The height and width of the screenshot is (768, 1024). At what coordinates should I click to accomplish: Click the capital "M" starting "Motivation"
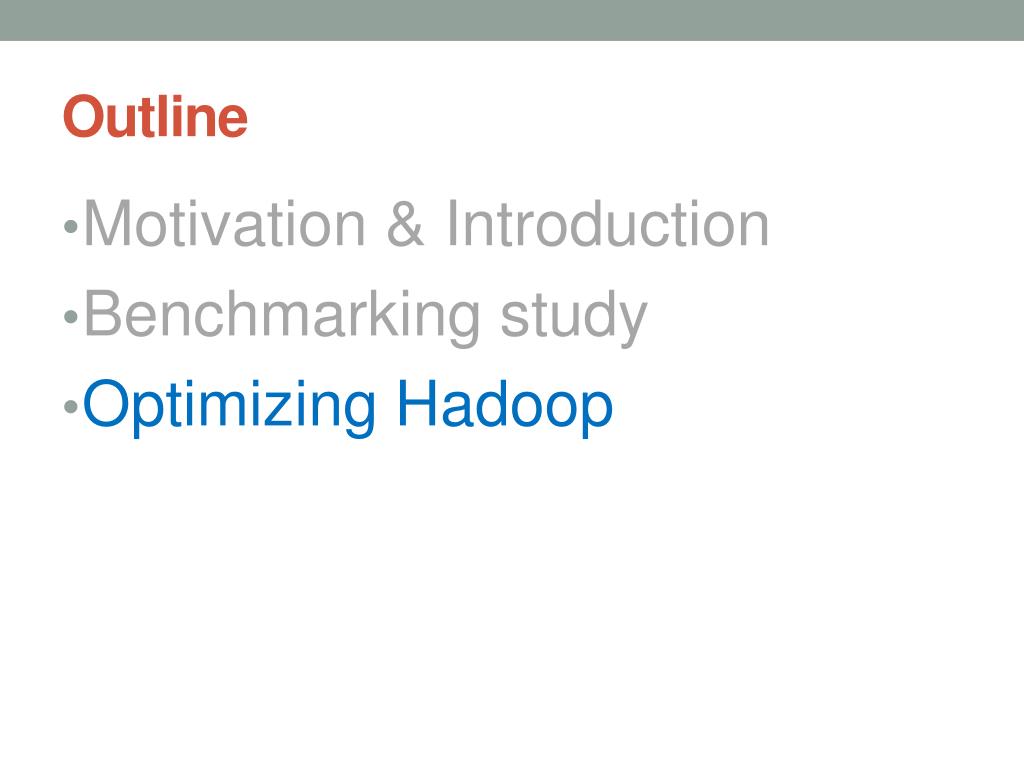click(108, 224)
